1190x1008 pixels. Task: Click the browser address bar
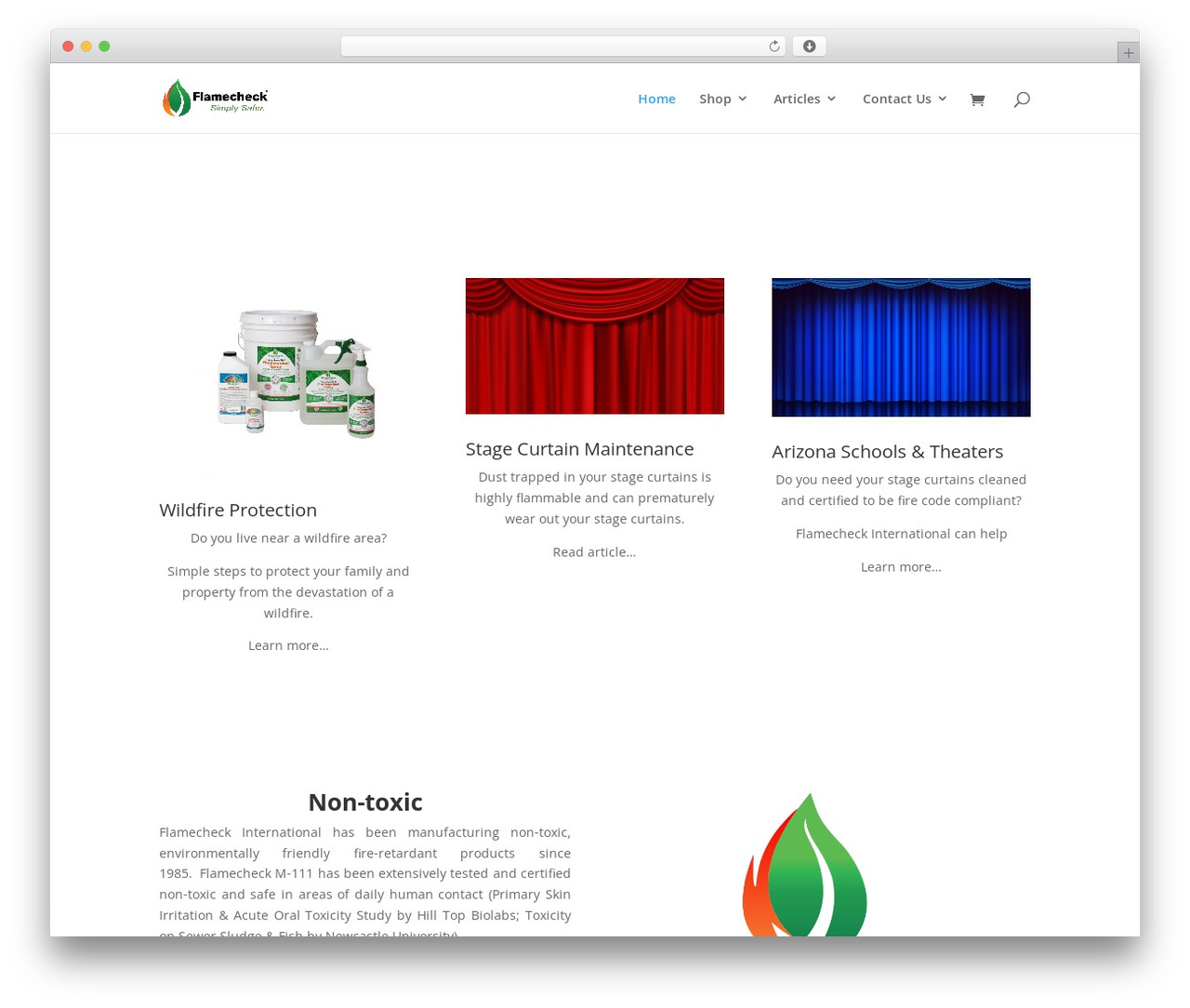pyautogui.click(x=562, y=46)
